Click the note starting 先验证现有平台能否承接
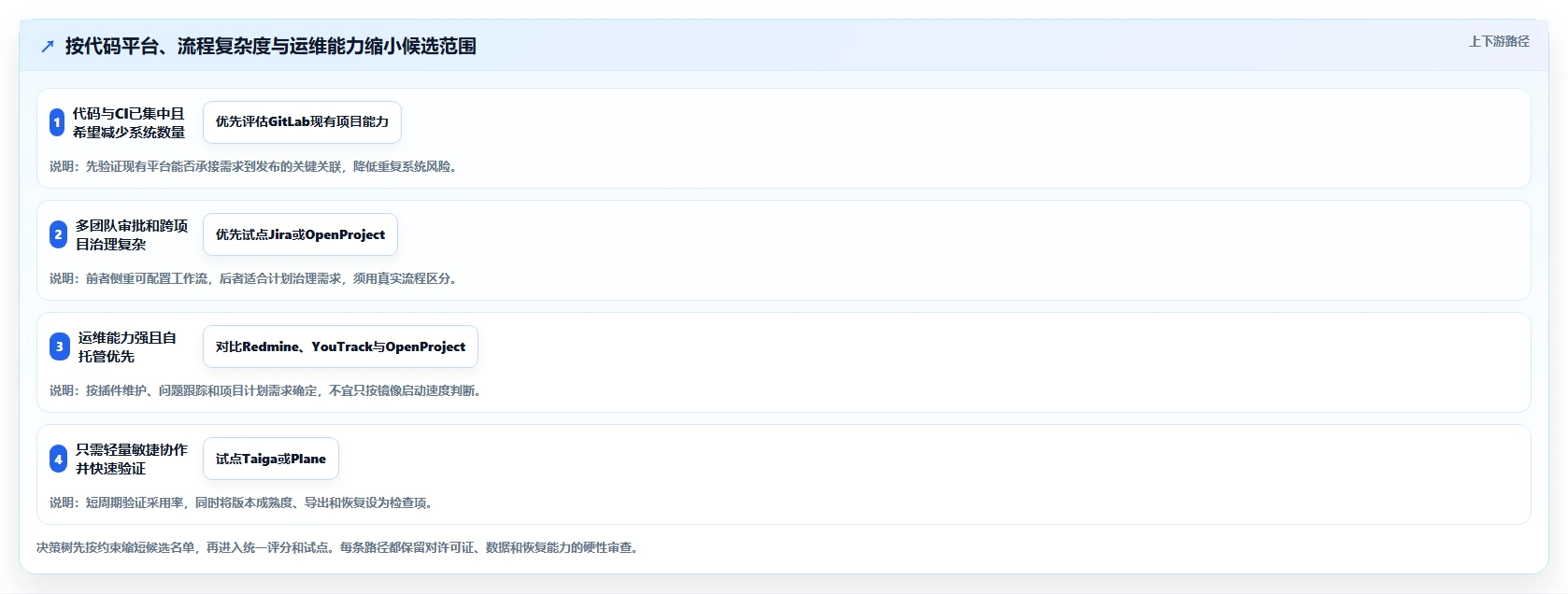The image size is (1568, 594). tap(254, 166)
